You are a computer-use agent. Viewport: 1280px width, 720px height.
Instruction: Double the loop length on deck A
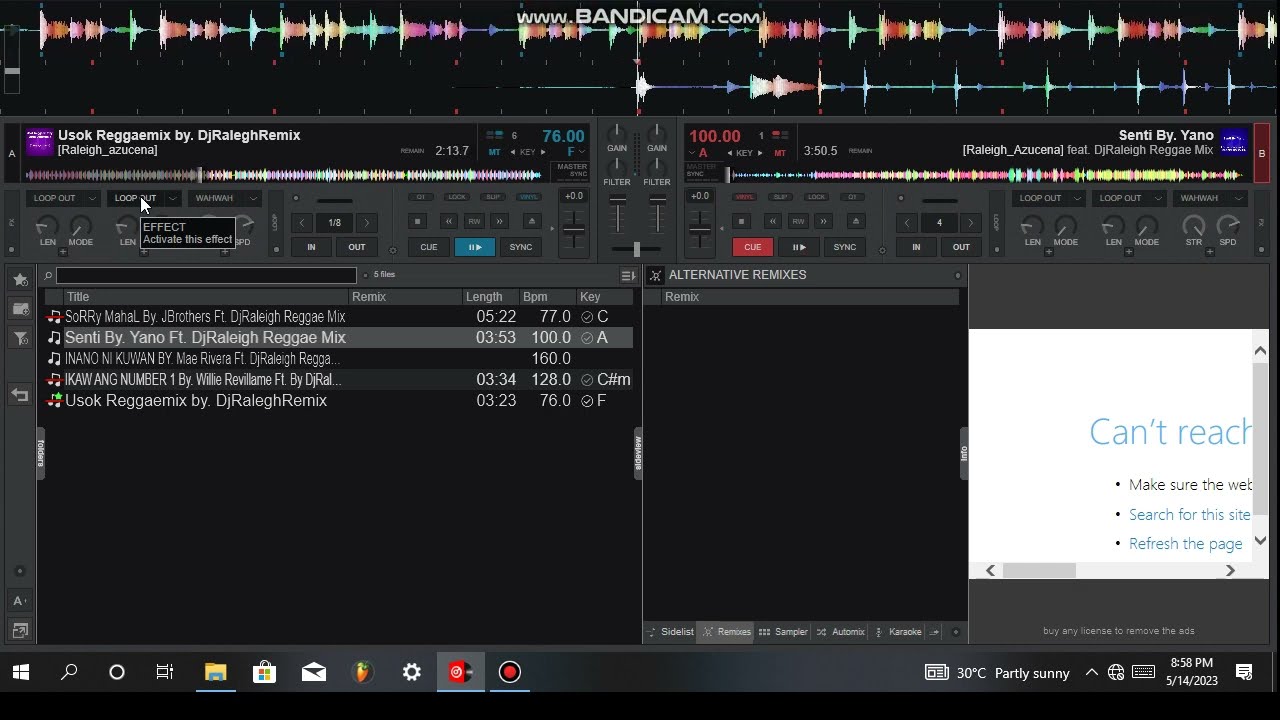pyautogui.click(x=366, y=223)
